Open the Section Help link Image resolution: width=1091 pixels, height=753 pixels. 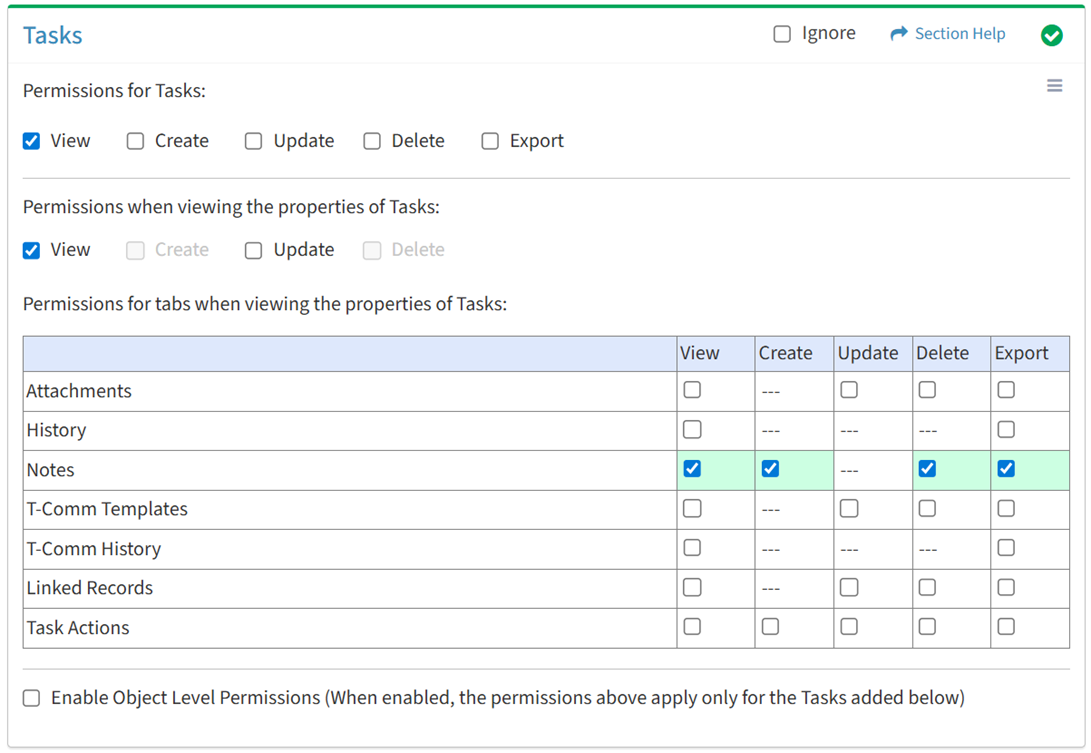(x=959, y=34)
